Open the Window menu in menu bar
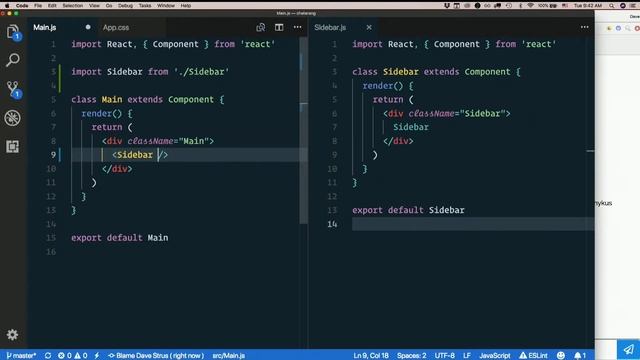Viewport: 640px width, 360px height. point(166,6)
